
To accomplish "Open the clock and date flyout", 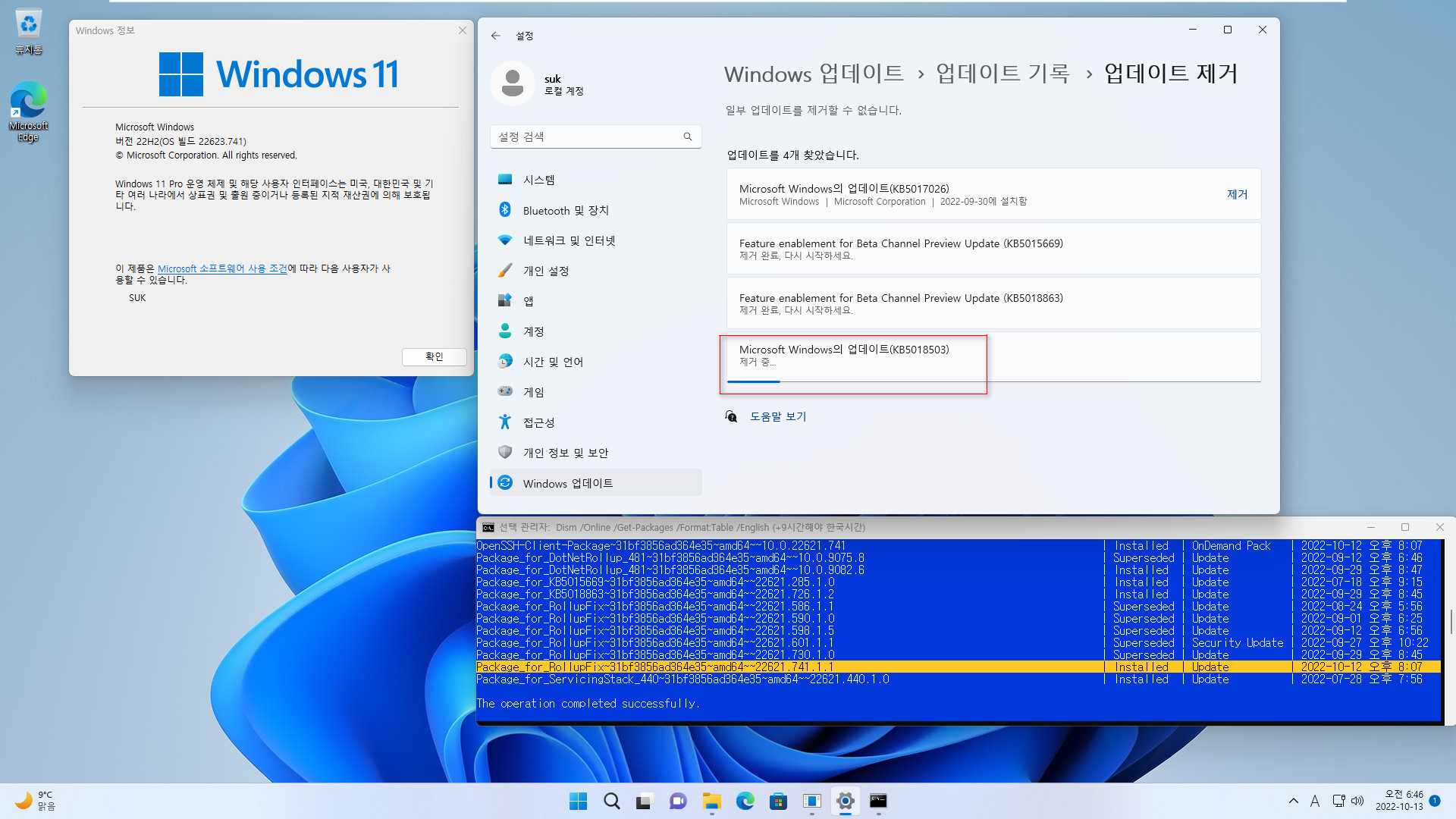I will pyautogui.click(x=1399, y=801).
